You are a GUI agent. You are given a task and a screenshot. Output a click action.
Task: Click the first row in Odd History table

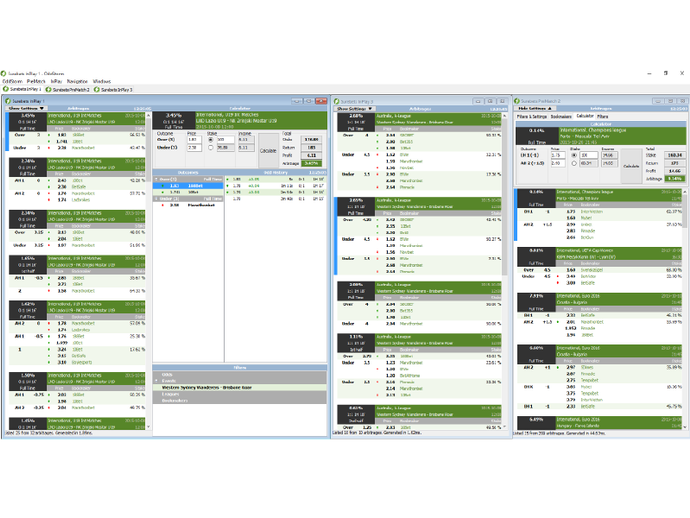pyautogui.click(x=275, y=180)
